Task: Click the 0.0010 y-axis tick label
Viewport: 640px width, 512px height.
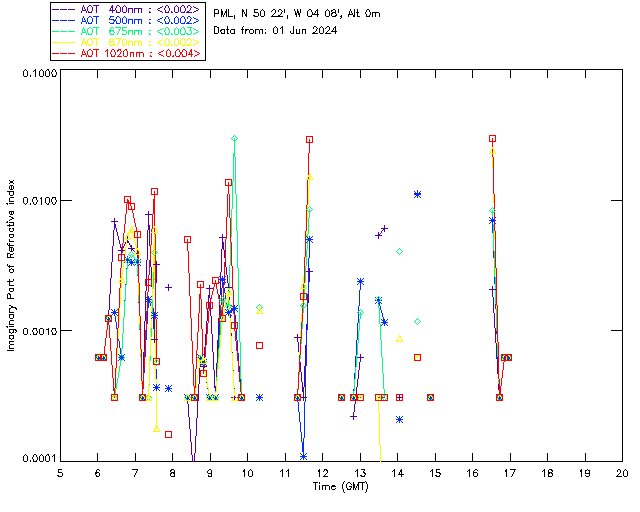Action: tap(38, 331)
